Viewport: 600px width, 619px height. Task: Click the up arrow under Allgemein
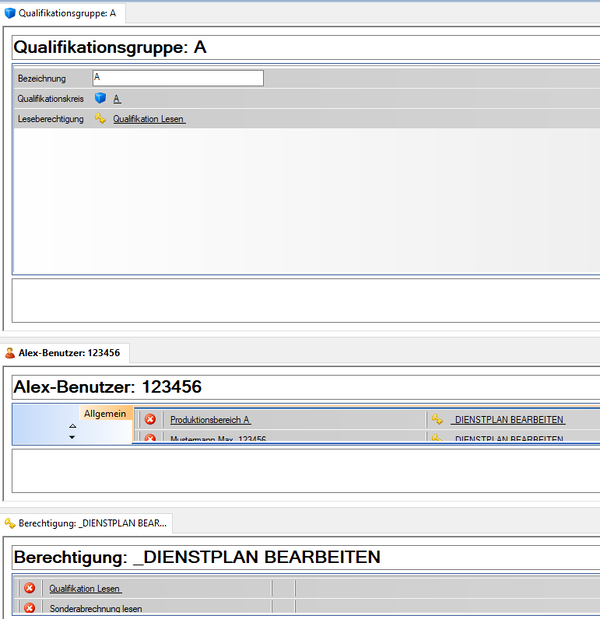[x=72, y=426]
